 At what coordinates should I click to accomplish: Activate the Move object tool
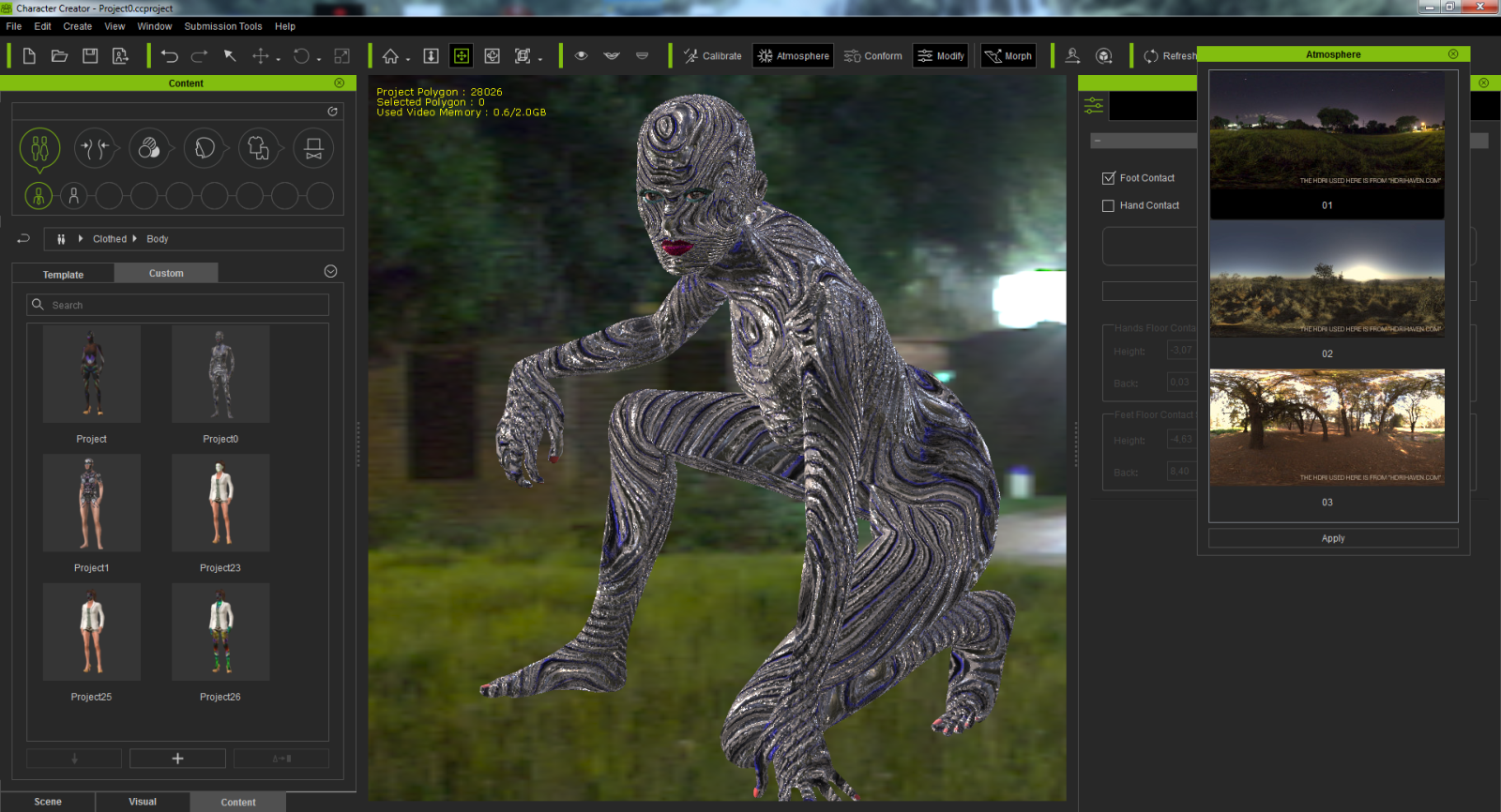261,56
